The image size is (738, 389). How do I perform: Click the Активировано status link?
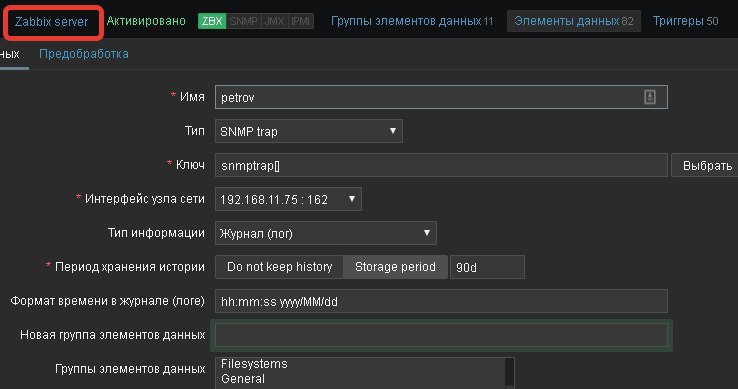click(146, 21)
